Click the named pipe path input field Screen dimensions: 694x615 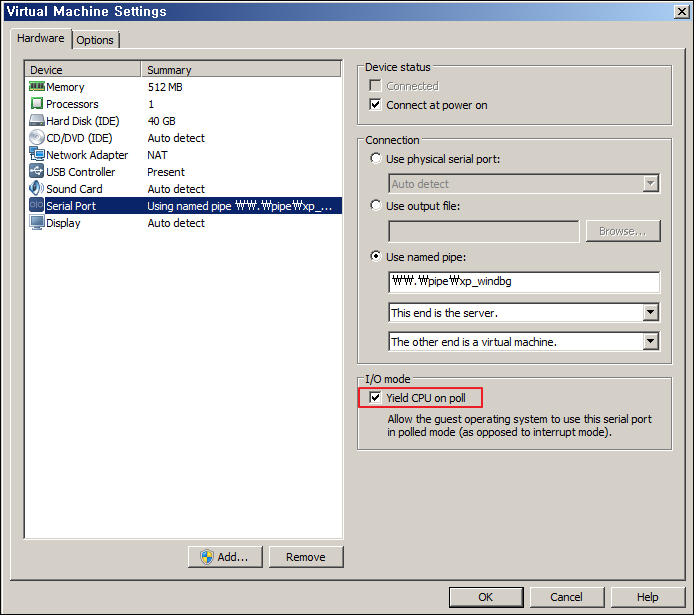click(x=524, y=282)
